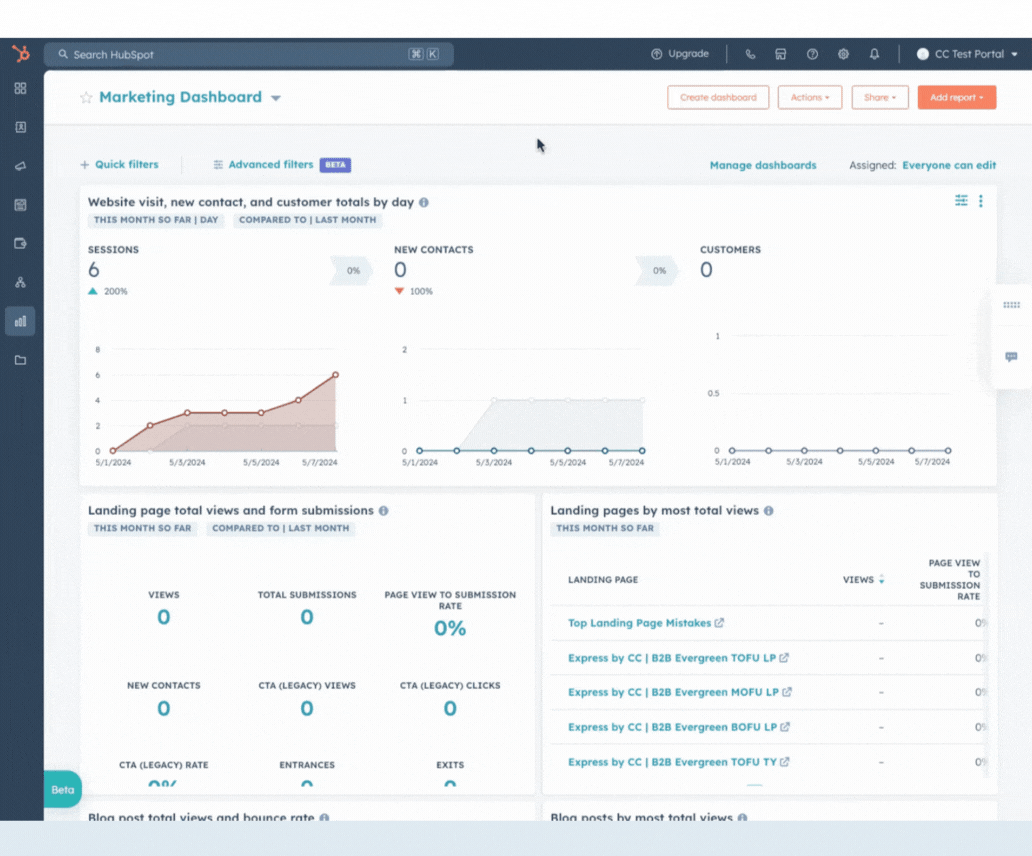Image resolution: width=1032 pixels, height=856 pixels.
Task: Open the three-dot menu on visits report
Action: [x=981, y=201]
